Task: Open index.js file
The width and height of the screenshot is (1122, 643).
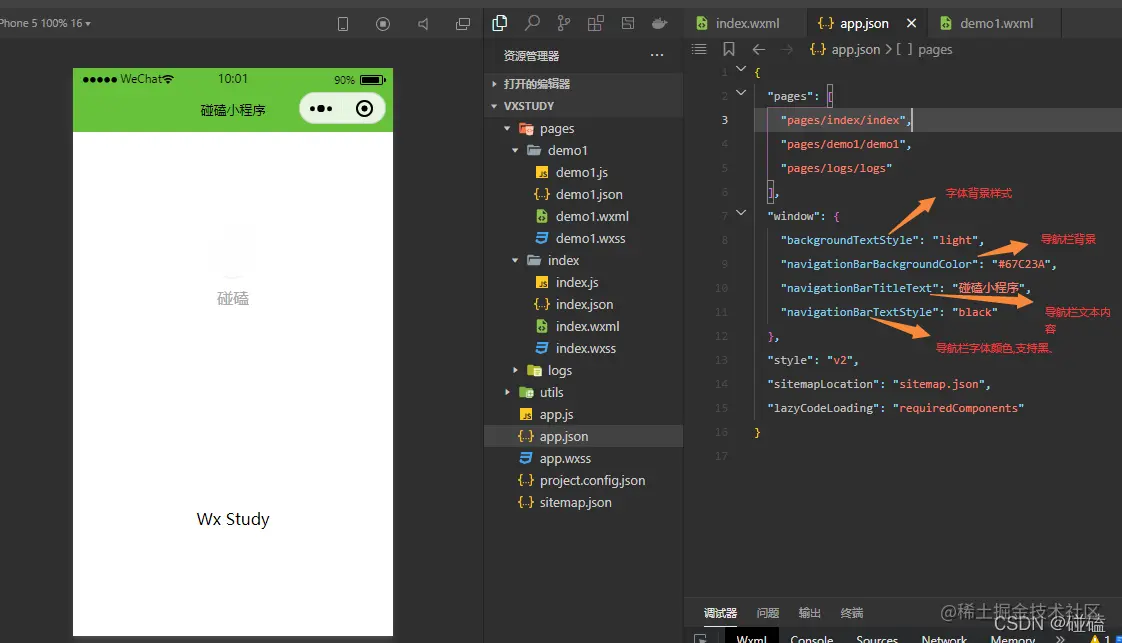Action: (584, 283)
